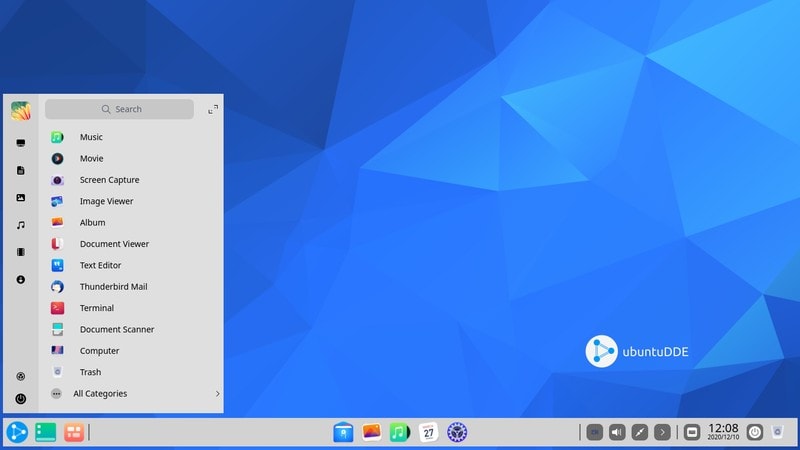Click the orange show desktop dock icon
This screenshot has width=800, height=450.
(x=74, y=433)
